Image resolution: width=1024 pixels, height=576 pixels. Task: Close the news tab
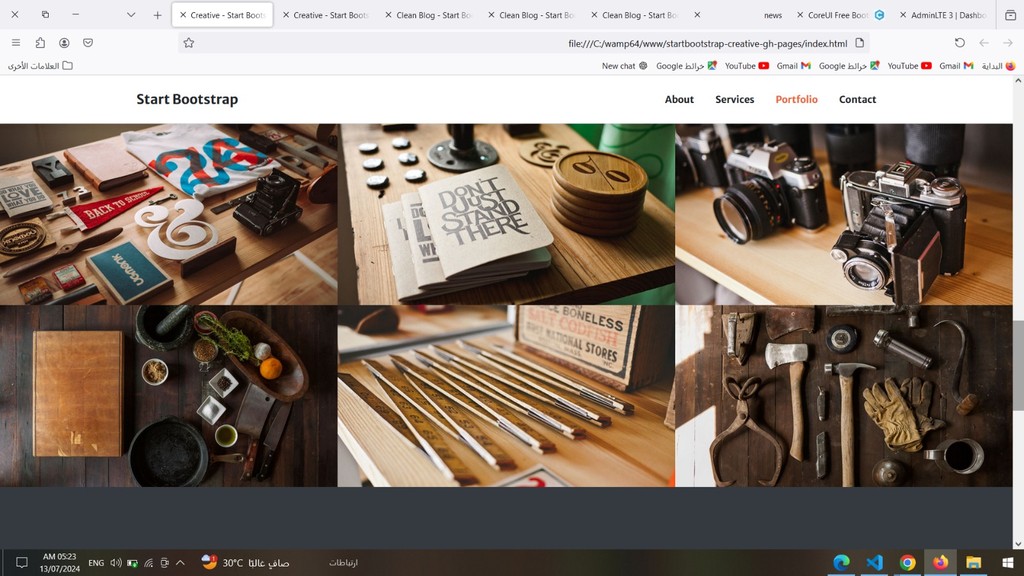pos(697,15)
